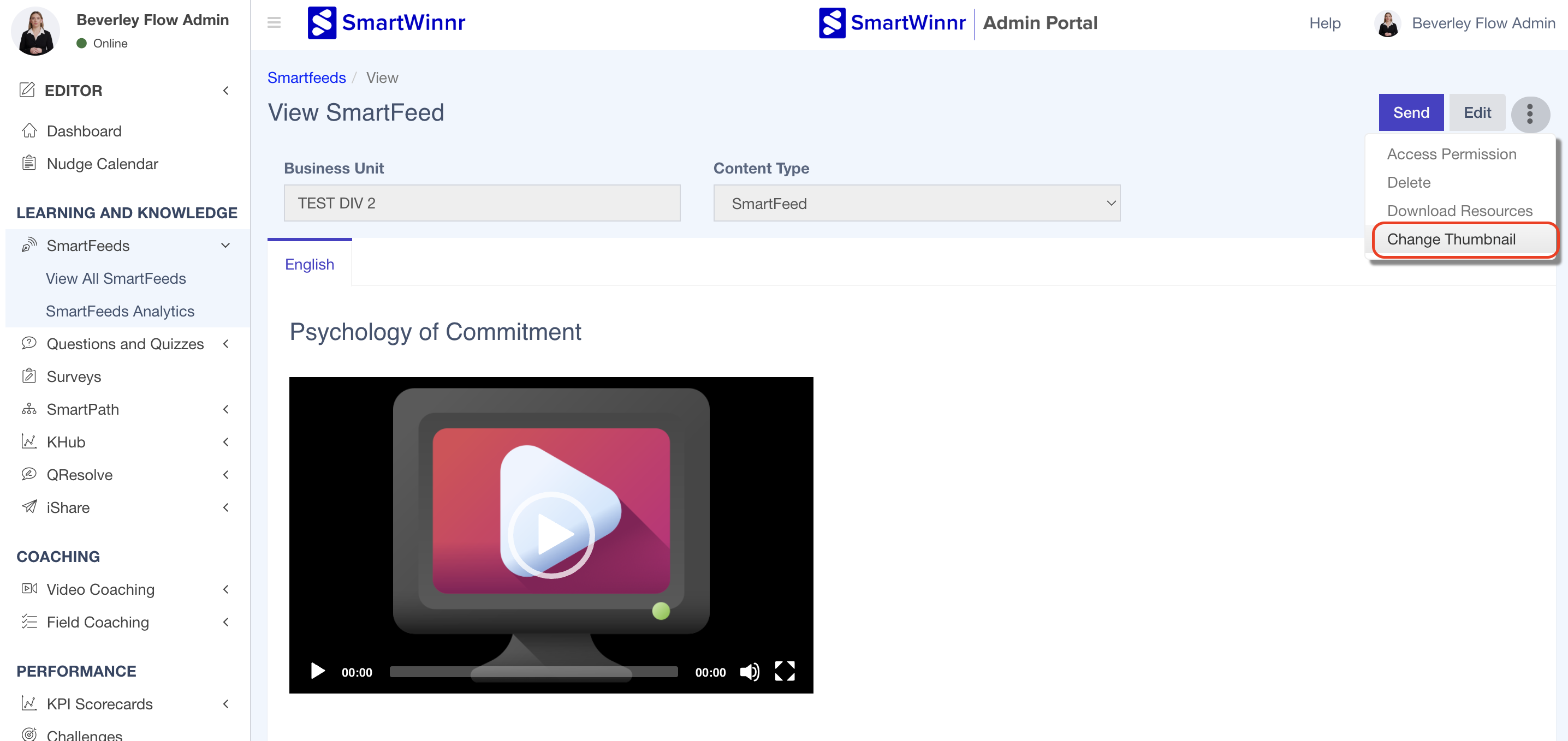Click the Admin Portal SmartWinnr logo
The width and height of the screenshot is (1568, 741).
pyautogui.click(x=892, y=22)
